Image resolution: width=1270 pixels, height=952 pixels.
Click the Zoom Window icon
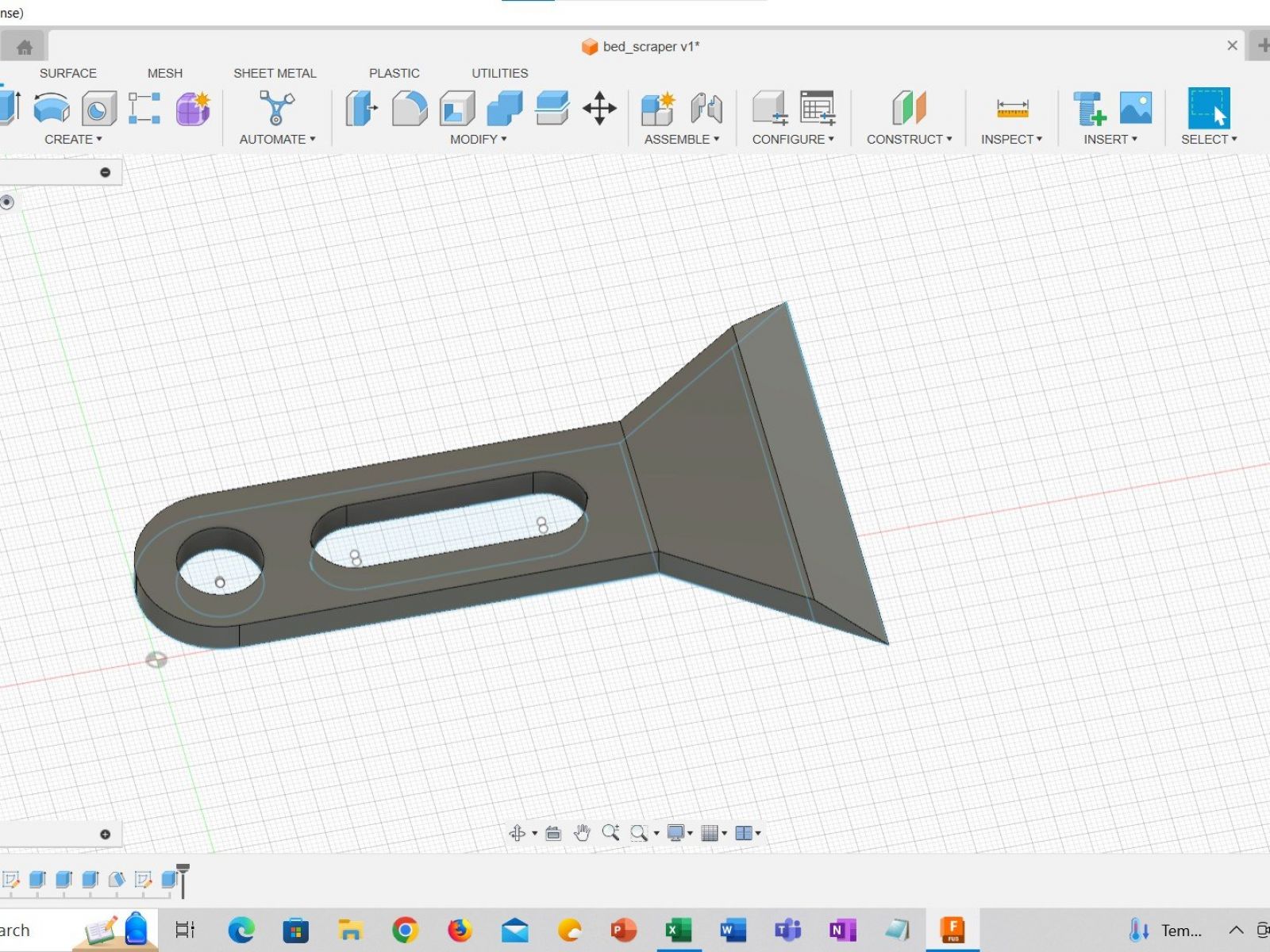pos(639,833)
